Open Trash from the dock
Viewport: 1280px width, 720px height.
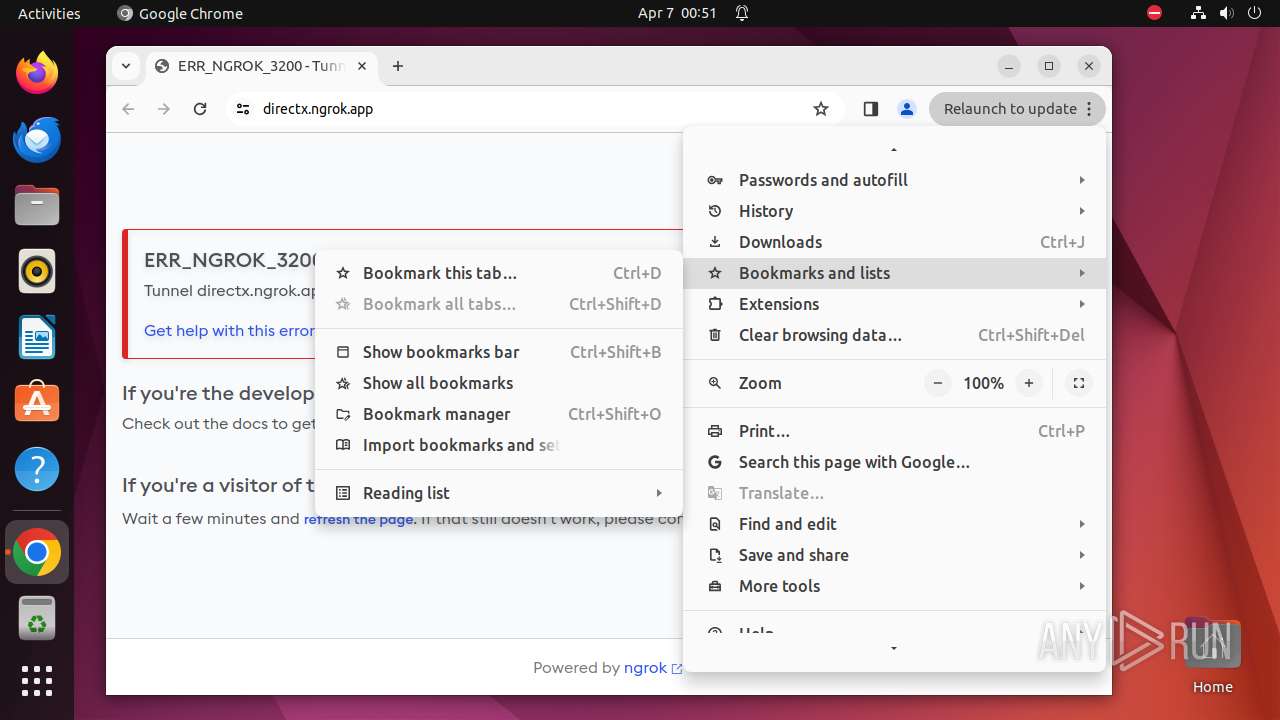pyautogui.click(x=37, y=618)
